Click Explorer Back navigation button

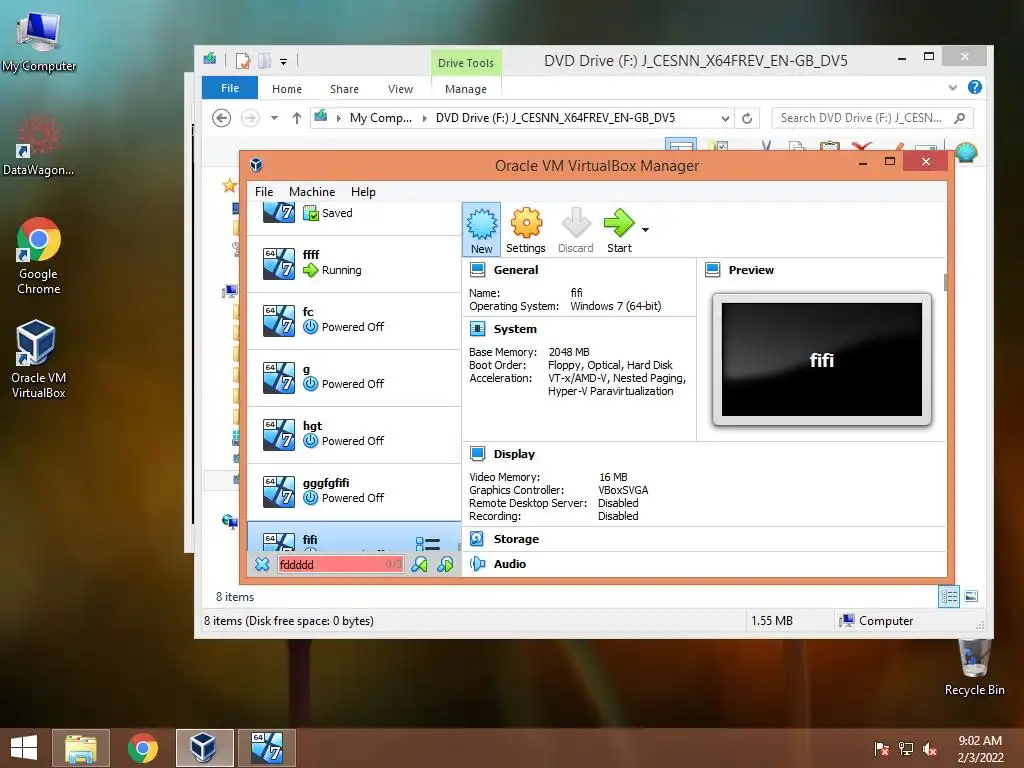[221, 118]
